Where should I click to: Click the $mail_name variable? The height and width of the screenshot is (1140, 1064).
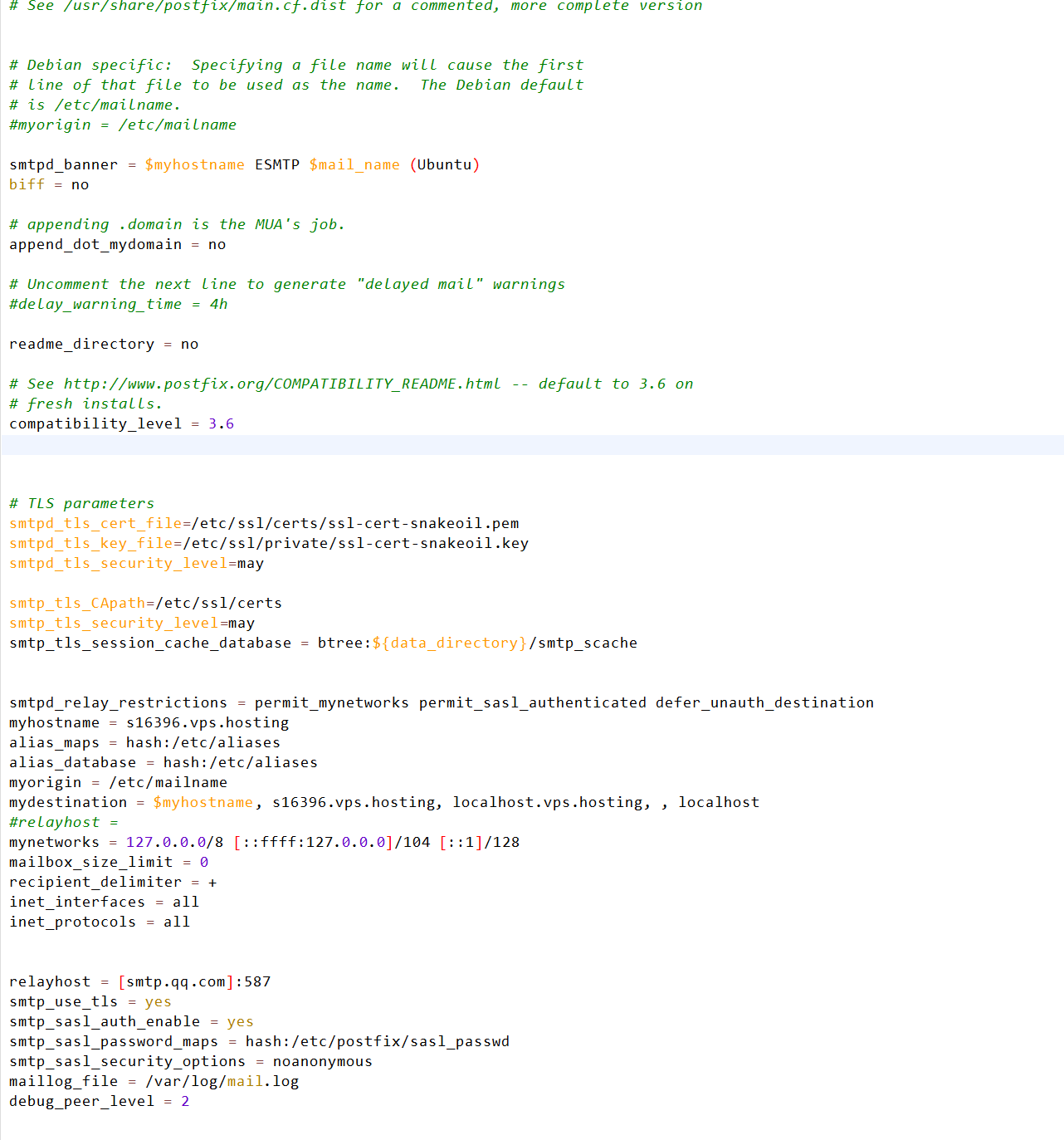click(354, 164)
